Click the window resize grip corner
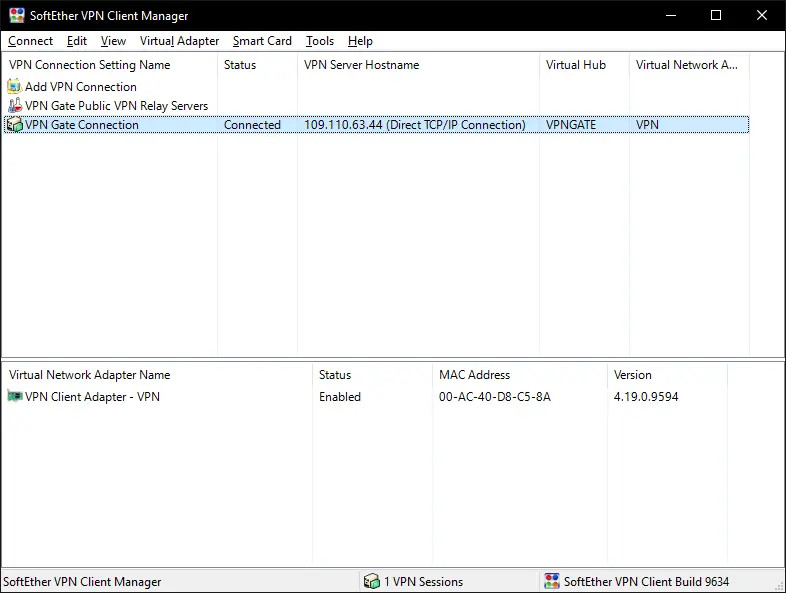The width and height of the screenshot is (786, 593). pyautogui.click(x=779, y=586)
